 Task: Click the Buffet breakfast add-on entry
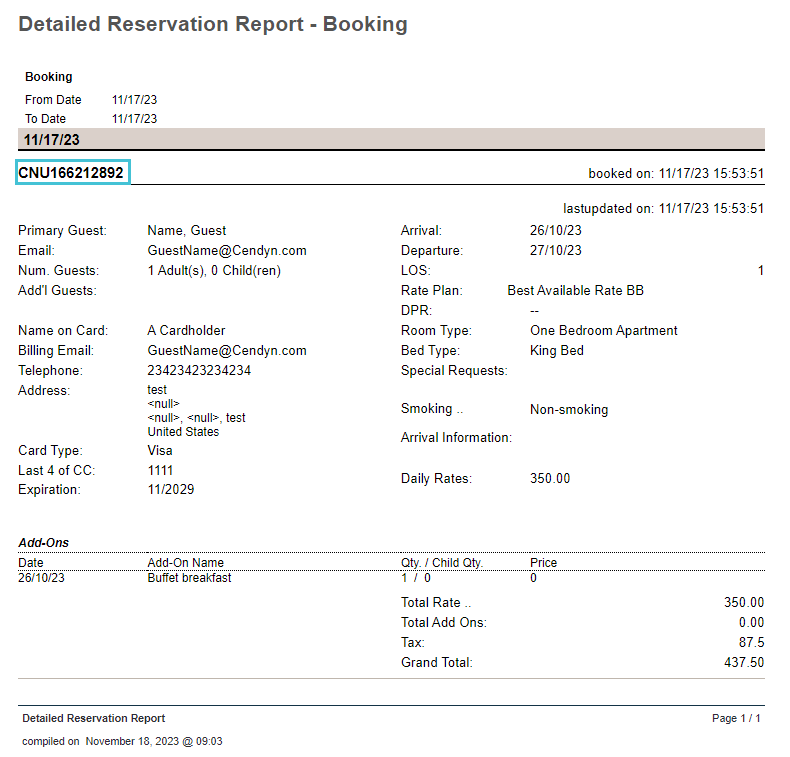point(189,578)
